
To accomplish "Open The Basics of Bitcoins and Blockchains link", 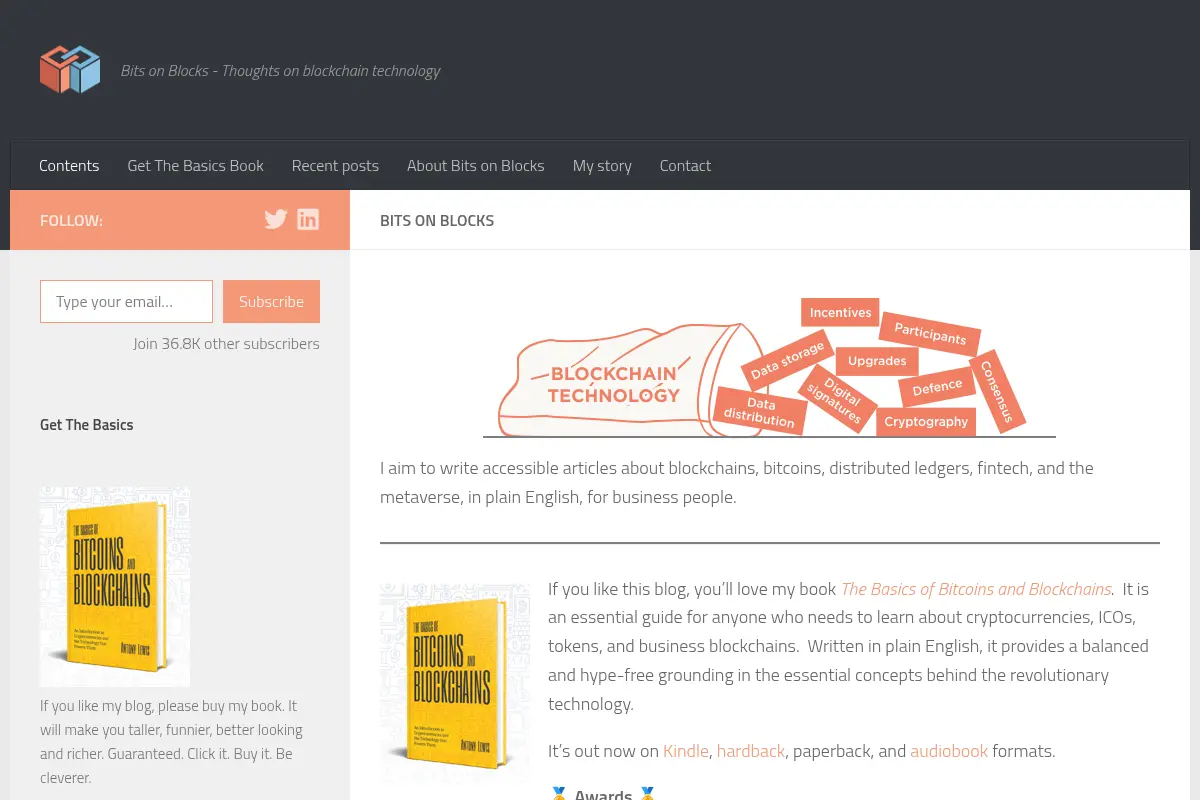I will tap(976, 589).
